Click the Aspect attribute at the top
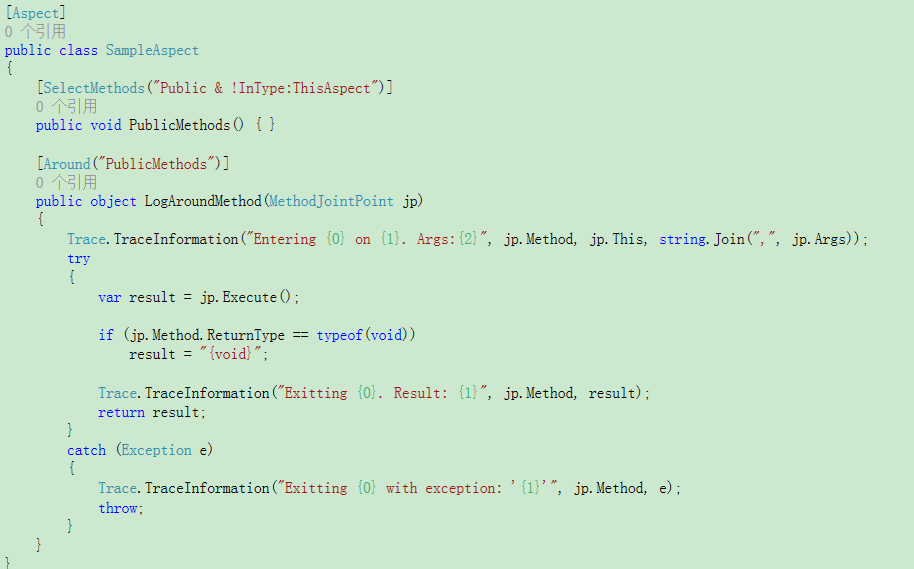 [x=36, y=13]
